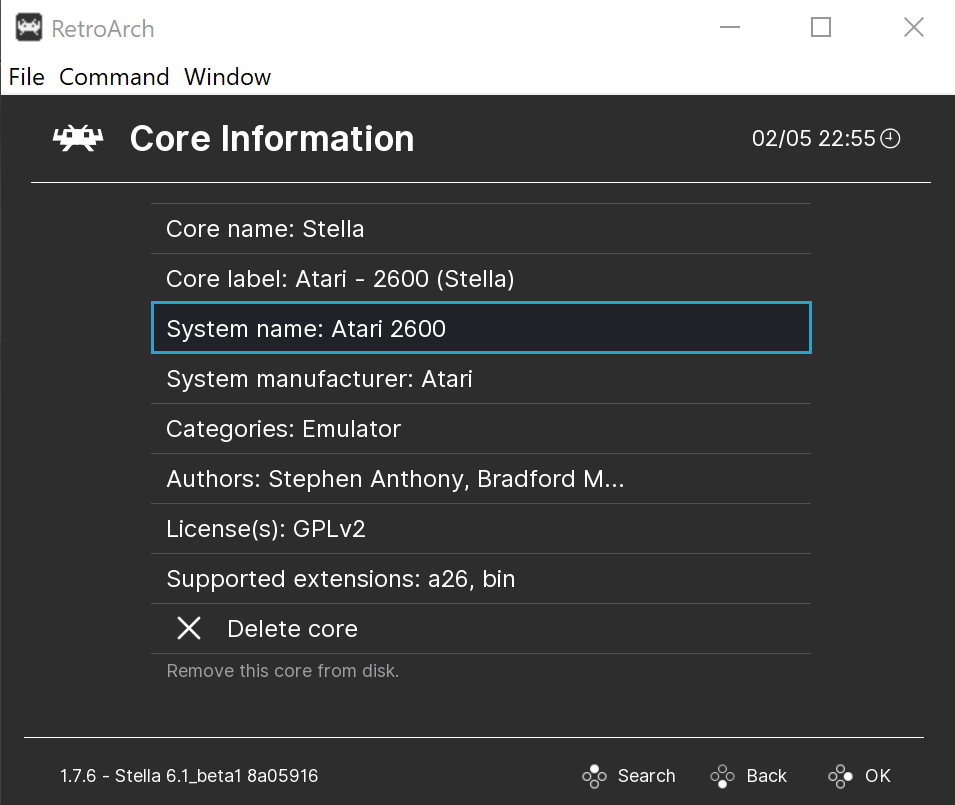Click the Search label in the footer
This screenshot has height=805, width=955.
(646, 776)
